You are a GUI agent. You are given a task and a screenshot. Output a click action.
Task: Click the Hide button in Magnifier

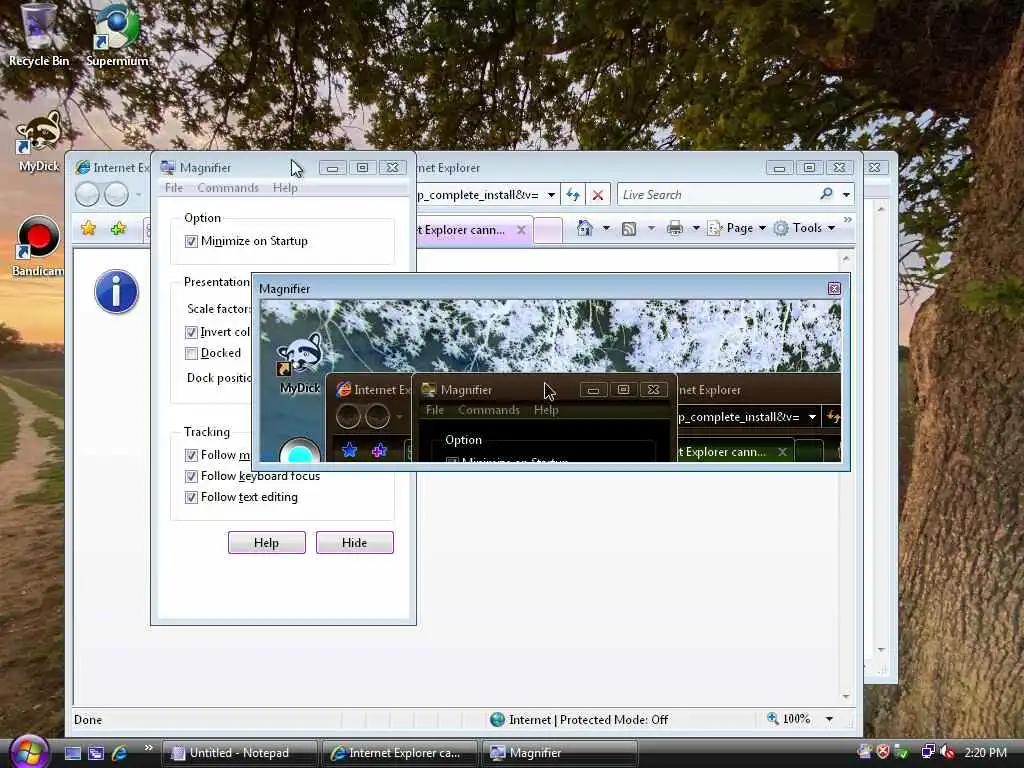click(355, 543)
